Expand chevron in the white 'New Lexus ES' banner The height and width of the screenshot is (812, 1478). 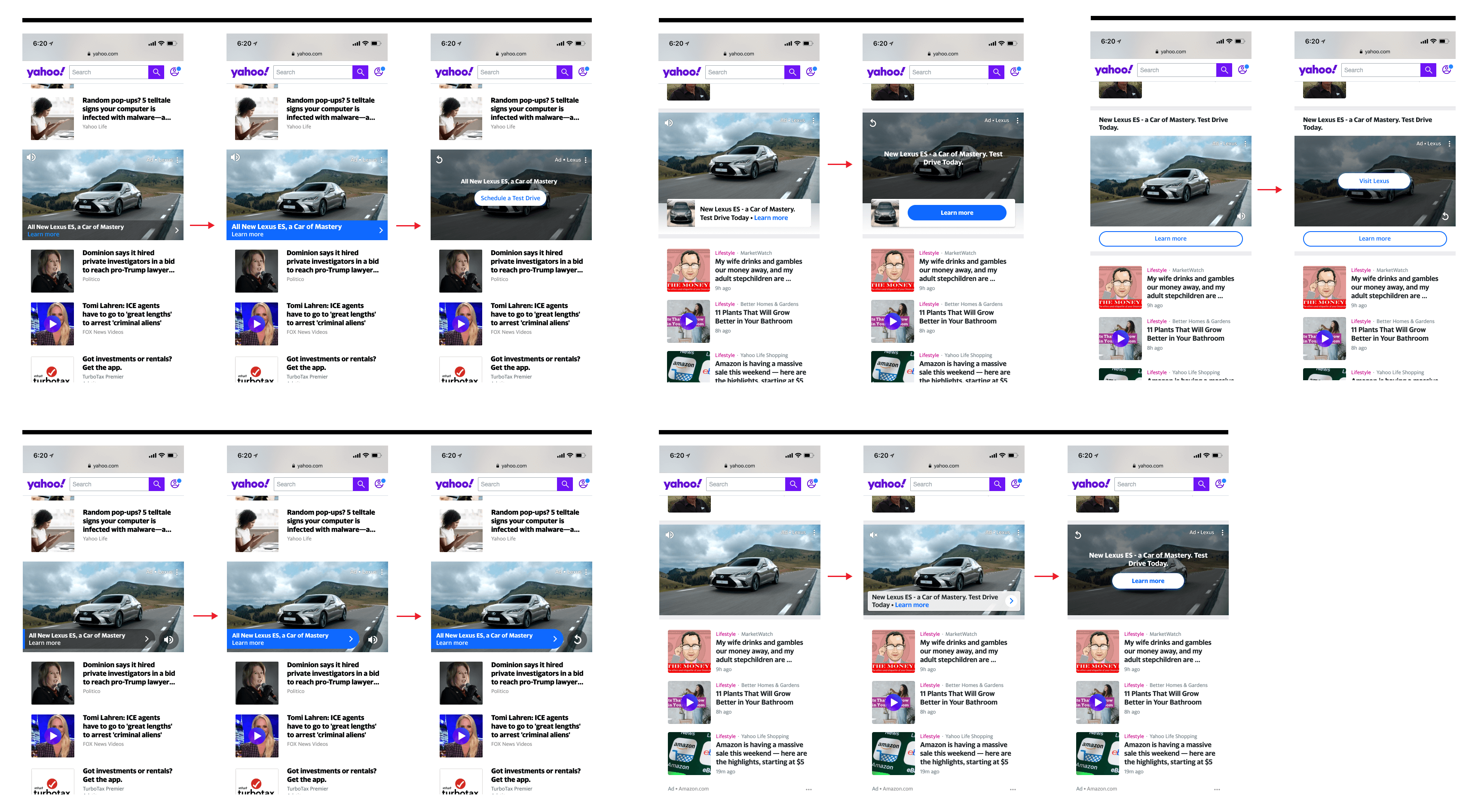[1011, 600]
